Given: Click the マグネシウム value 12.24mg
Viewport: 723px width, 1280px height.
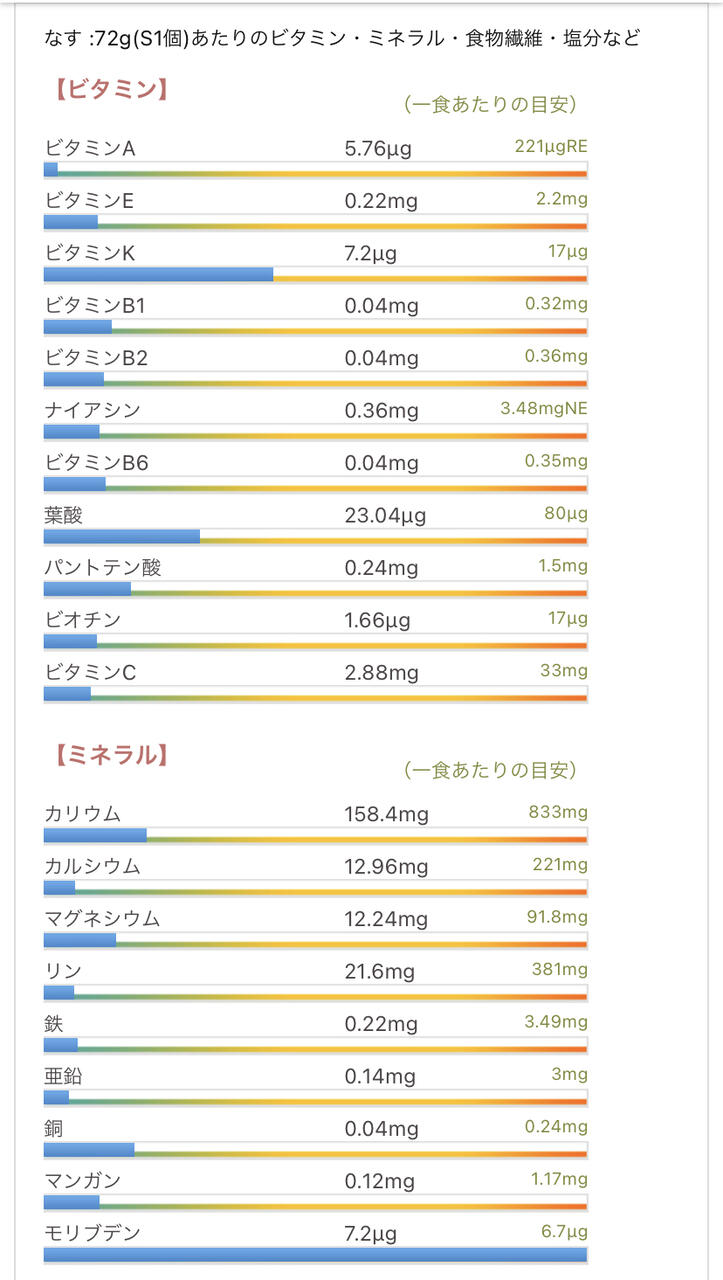Looking at the screenshot, I should click(386, 918).
